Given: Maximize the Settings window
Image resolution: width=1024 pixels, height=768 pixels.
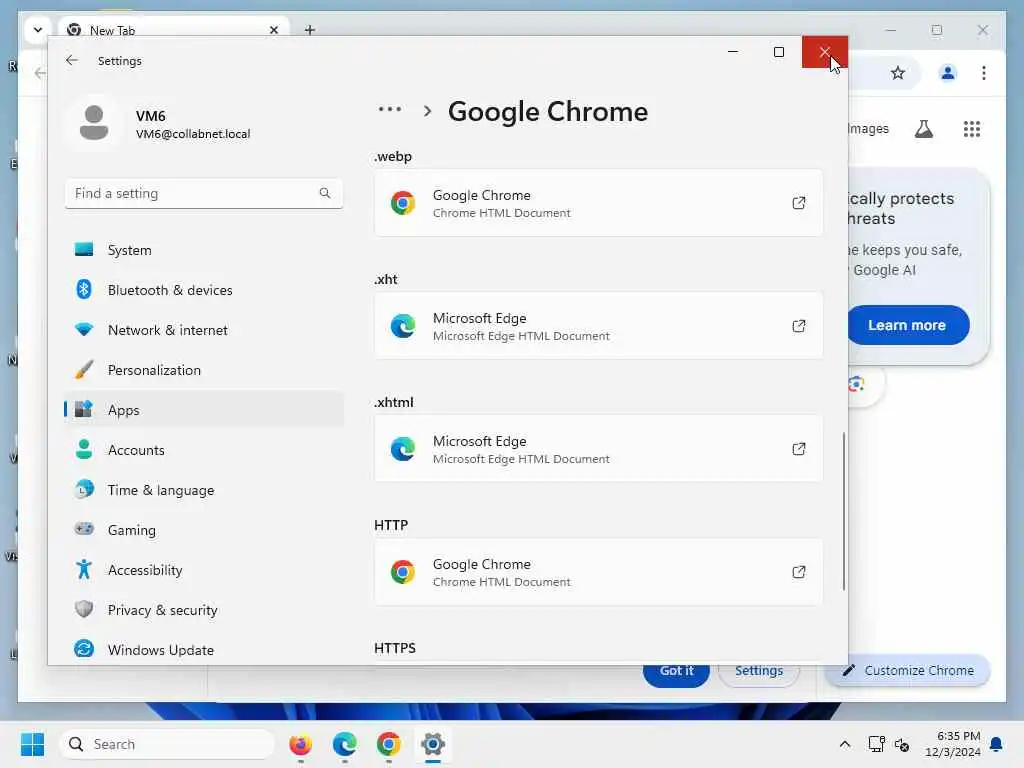Looking at the screenshot, I should point(778,52).
